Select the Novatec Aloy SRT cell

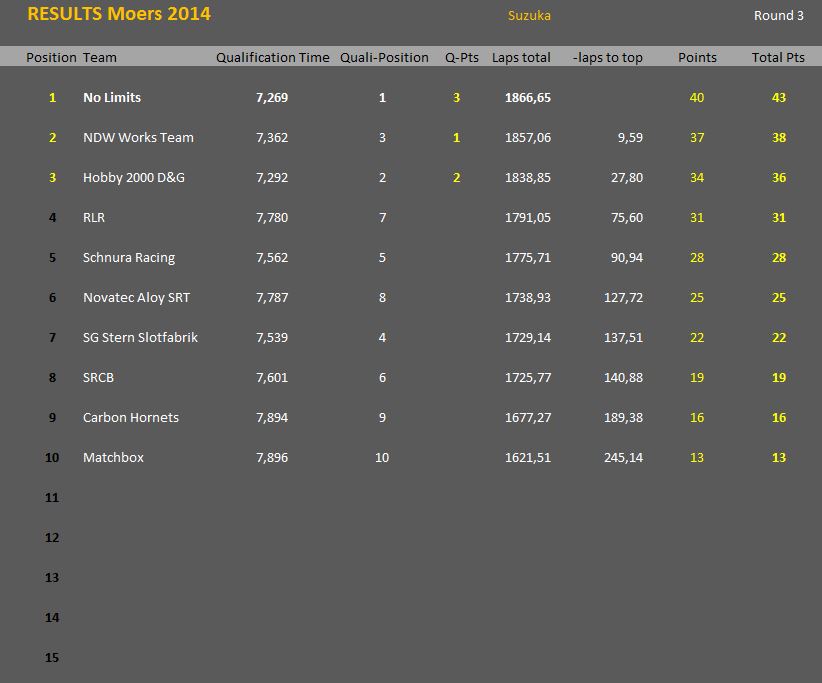point(136,298)
